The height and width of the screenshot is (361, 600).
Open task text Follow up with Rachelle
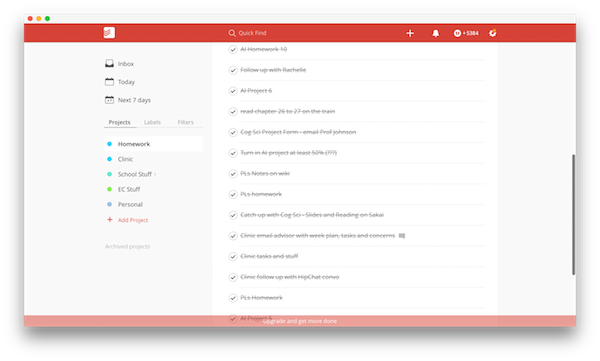(273, 70)
